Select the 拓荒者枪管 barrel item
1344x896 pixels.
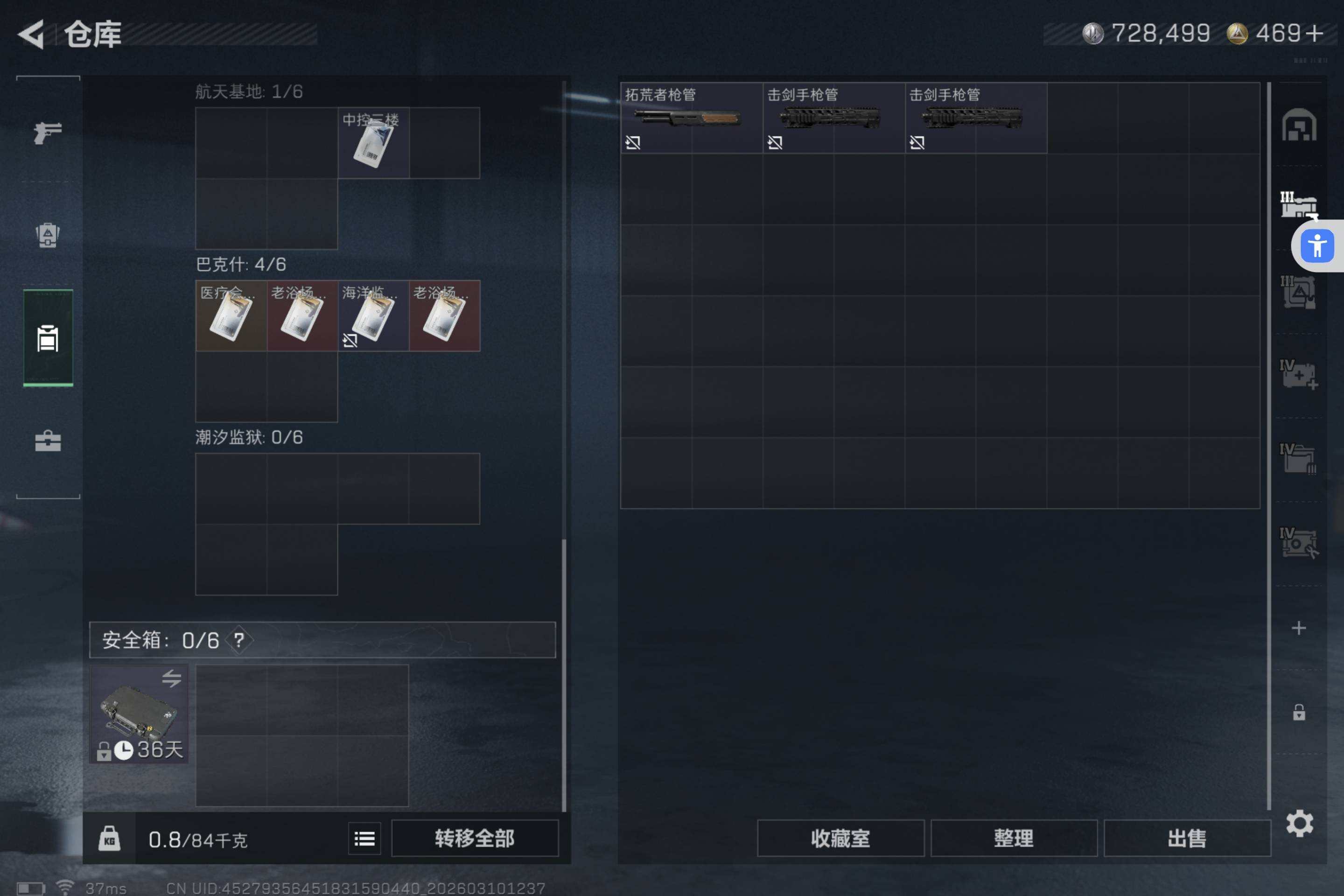pyautogui.click(x=692, y=118)
